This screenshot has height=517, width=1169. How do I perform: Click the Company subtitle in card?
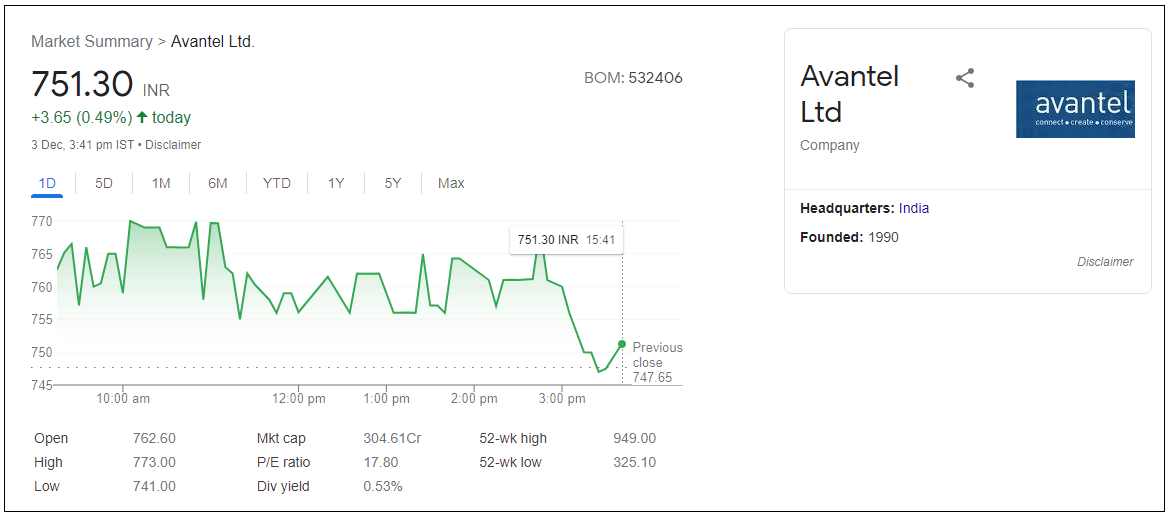830,145
